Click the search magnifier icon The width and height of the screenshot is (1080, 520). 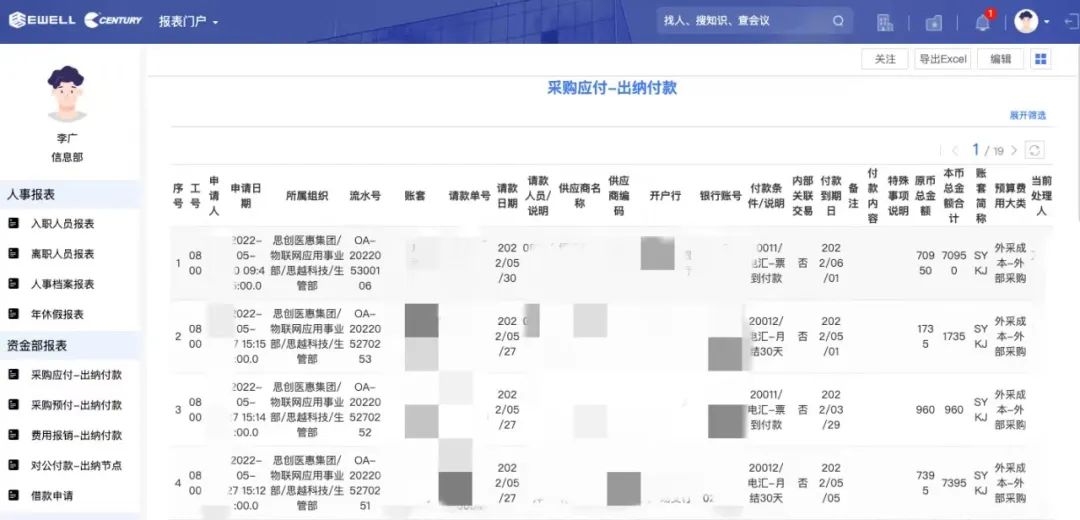tap(838, 21)
